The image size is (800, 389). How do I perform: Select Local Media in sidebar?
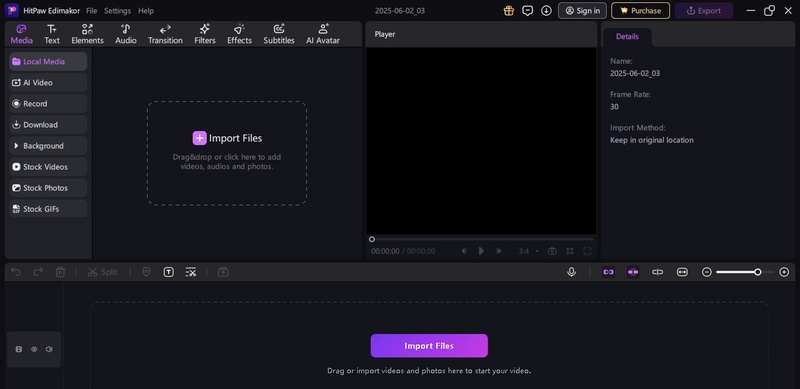pyautogui.click(x=48, y=61)
